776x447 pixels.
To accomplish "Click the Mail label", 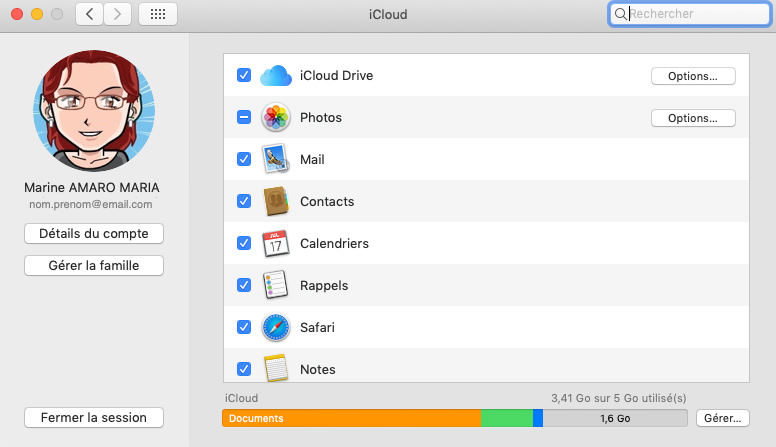I will 312,159.
